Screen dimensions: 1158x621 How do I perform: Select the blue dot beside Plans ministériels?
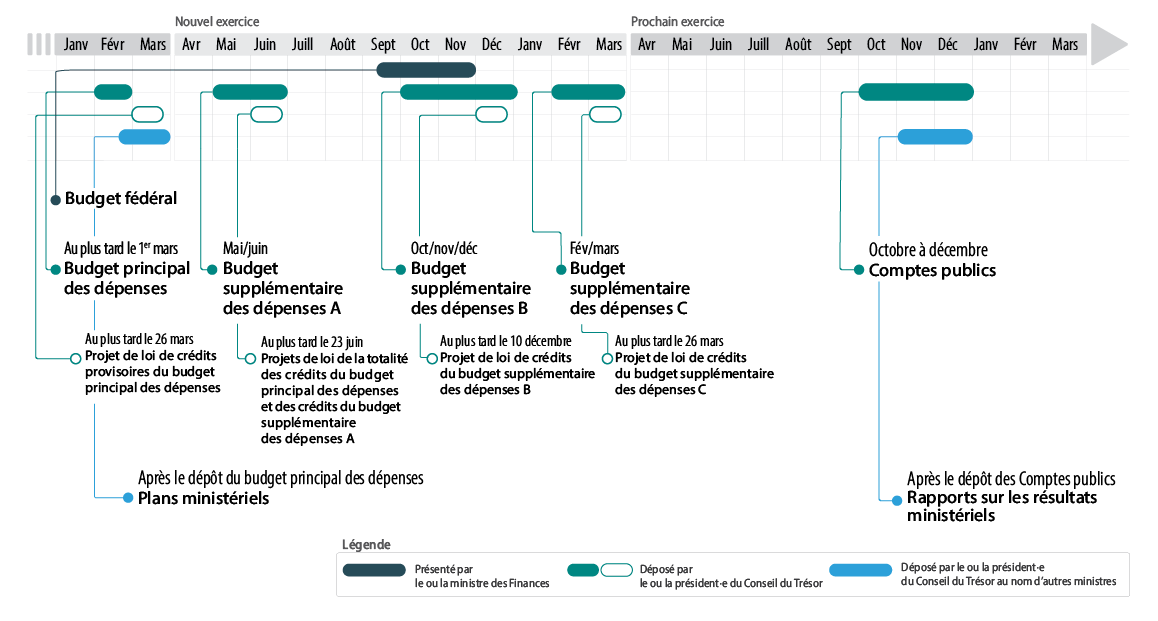(x=128, y=498)
